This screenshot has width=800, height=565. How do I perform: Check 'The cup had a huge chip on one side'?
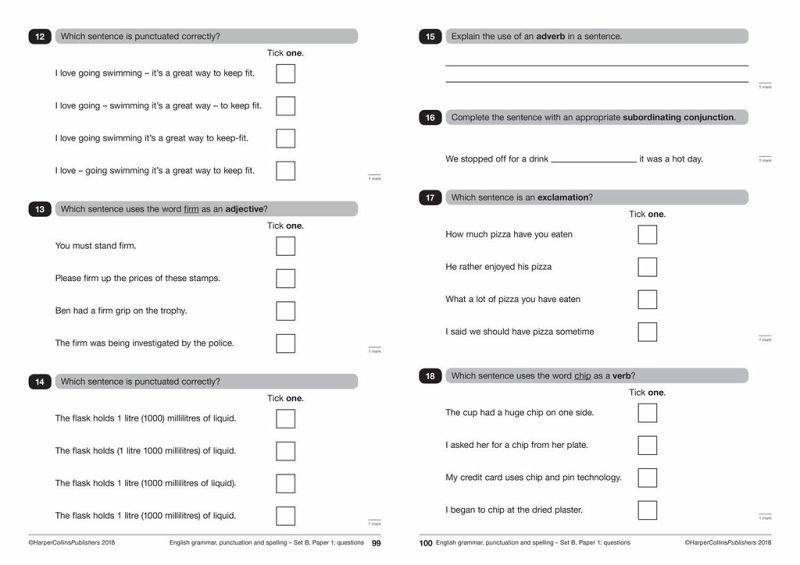coord(647,412)
